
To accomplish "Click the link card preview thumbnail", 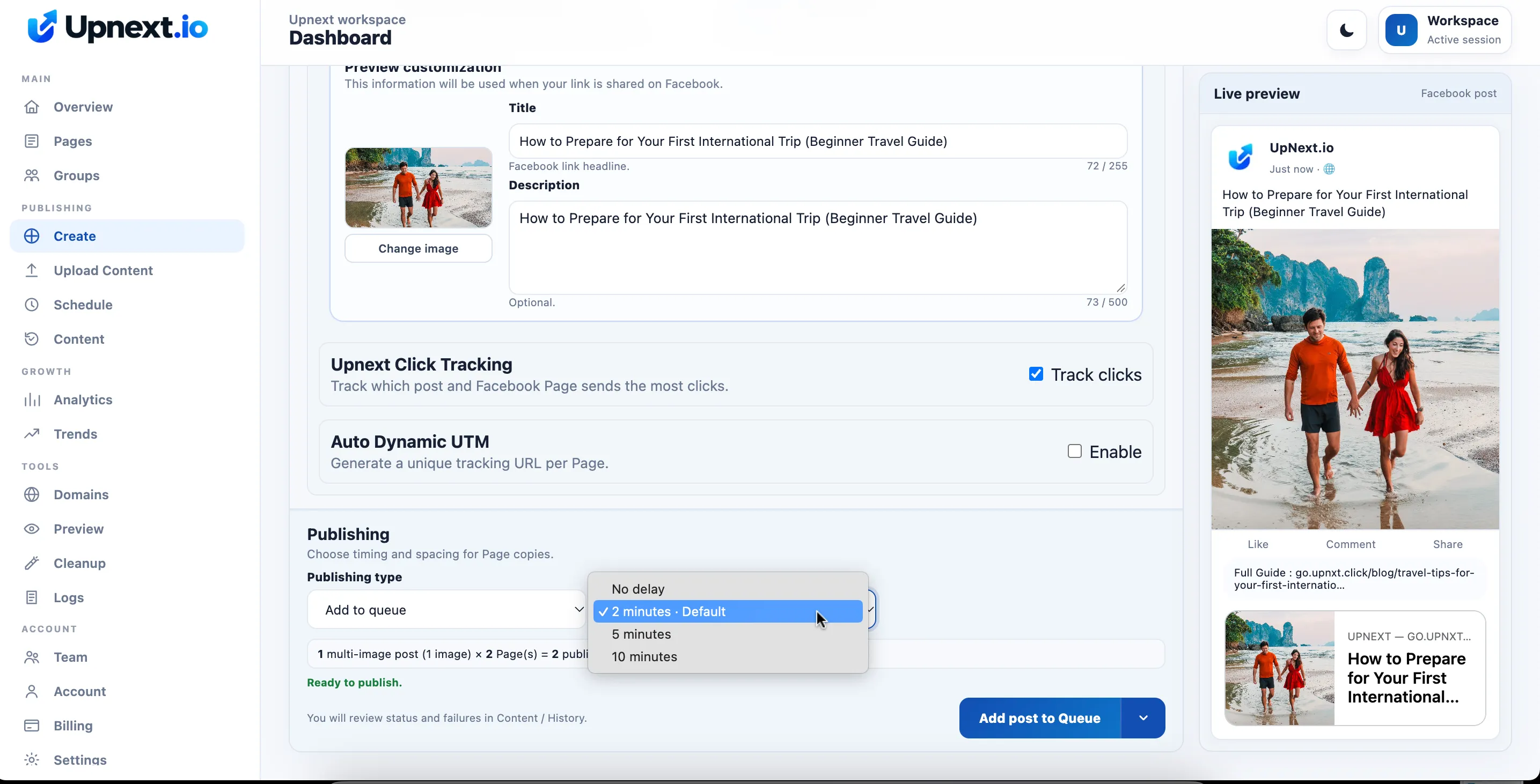I will click(x=1279, y=668).
